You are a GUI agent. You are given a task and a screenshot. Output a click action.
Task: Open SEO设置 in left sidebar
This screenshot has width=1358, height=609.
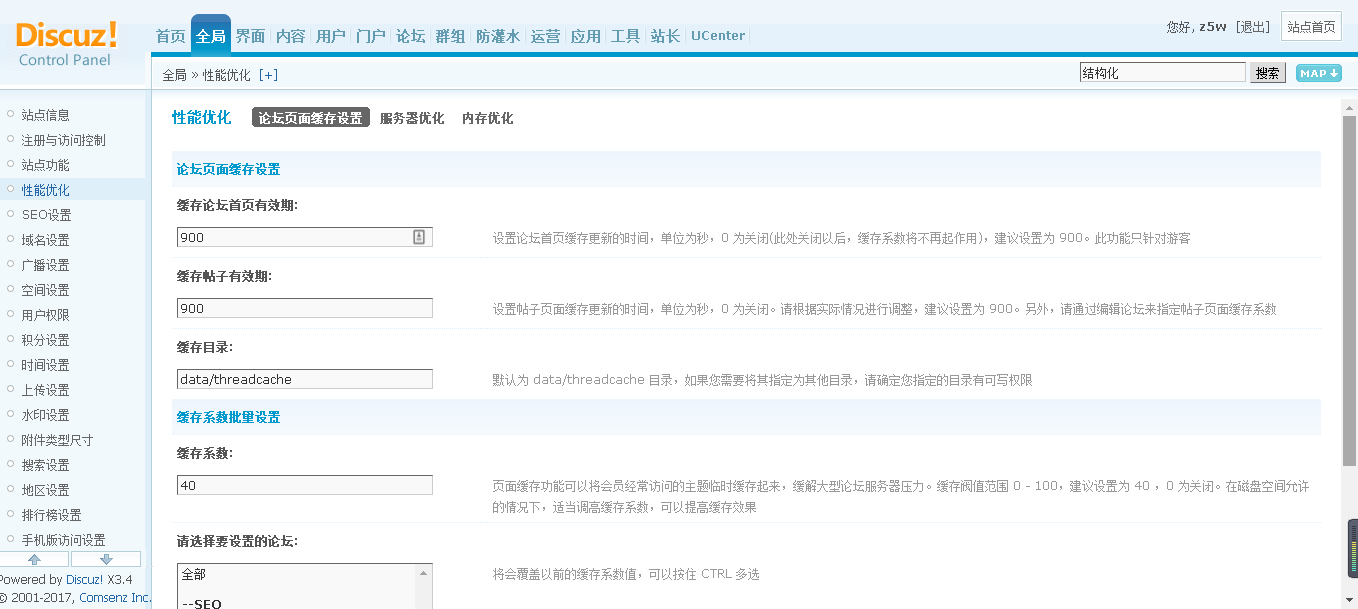coord(46,215)
